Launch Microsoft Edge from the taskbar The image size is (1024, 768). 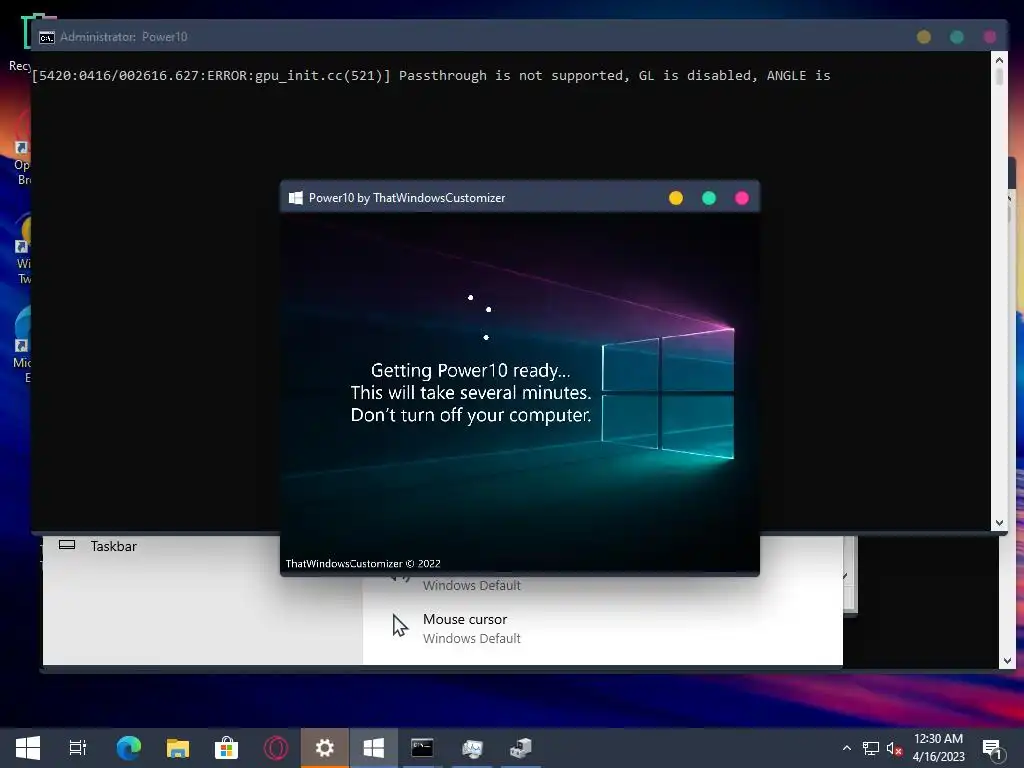[x=129, y=748]
